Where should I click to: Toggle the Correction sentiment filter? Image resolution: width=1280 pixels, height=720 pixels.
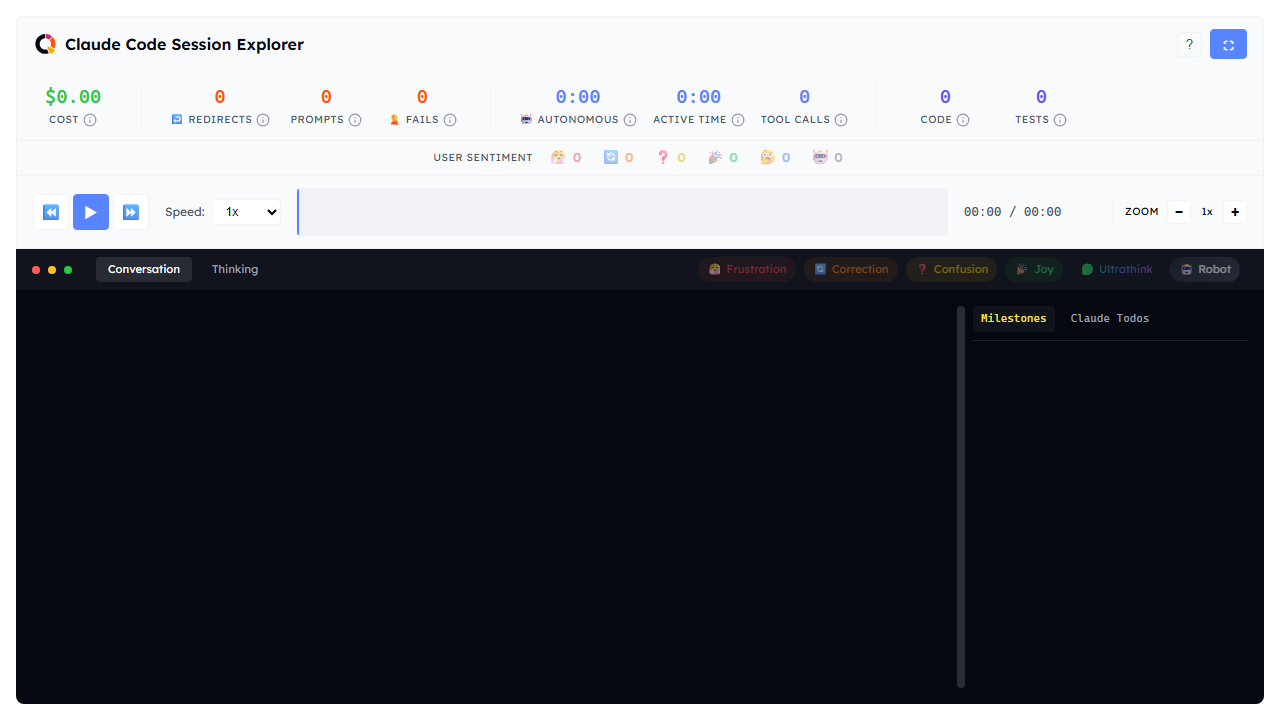[850, 269]
